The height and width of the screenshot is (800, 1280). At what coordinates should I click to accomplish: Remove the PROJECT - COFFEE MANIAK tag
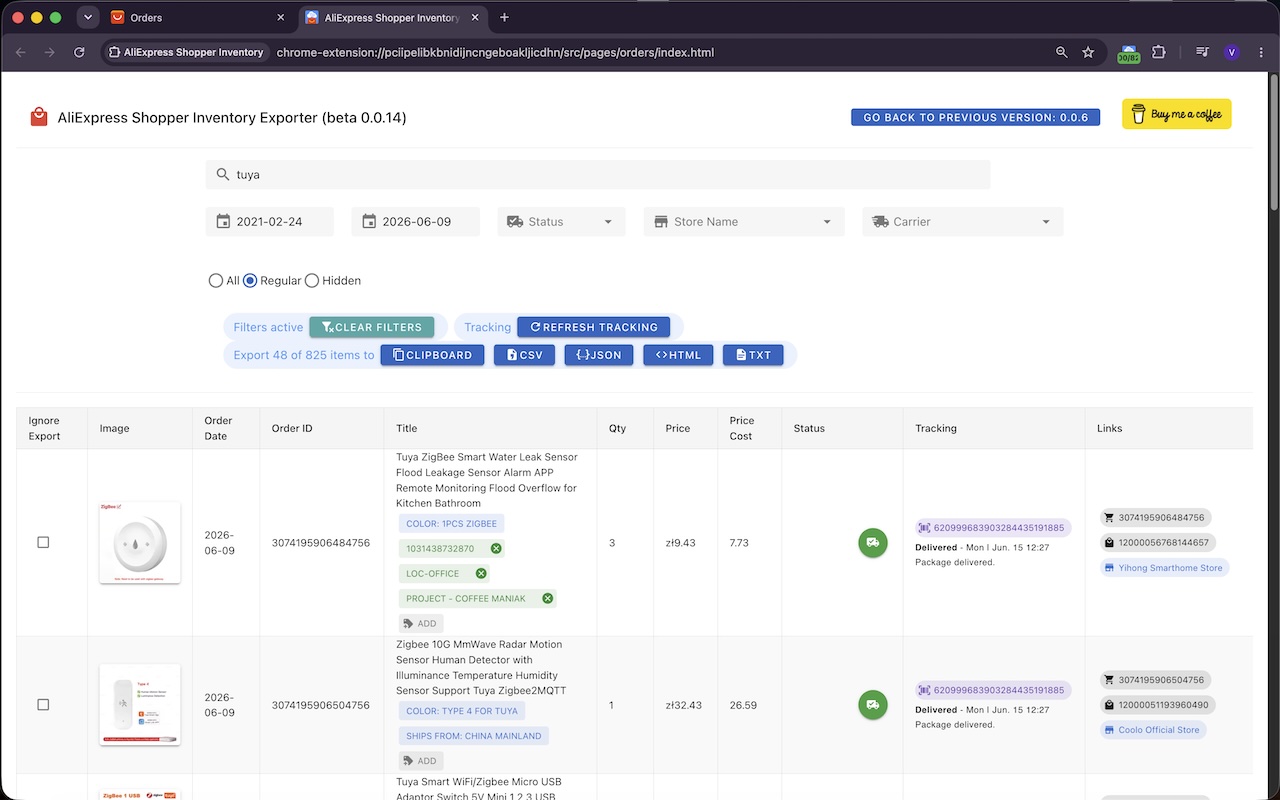click(x=547, y=599)
